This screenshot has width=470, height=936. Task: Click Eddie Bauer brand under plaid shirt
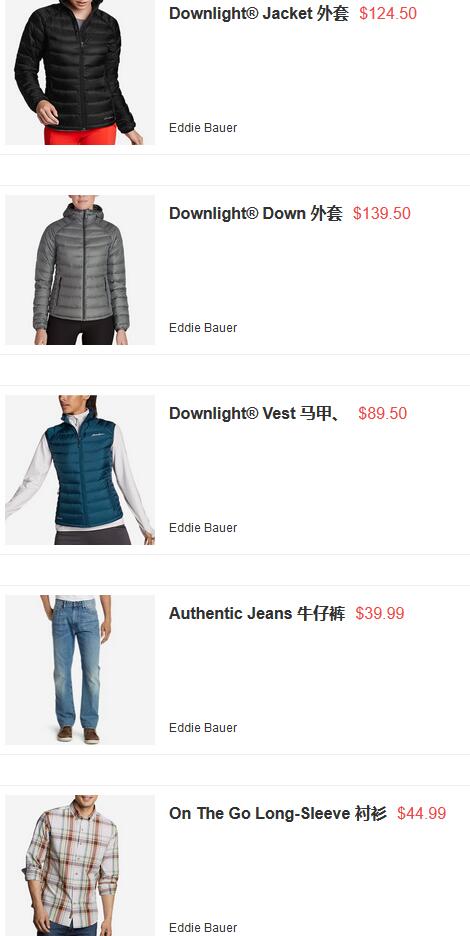point(203,928)
